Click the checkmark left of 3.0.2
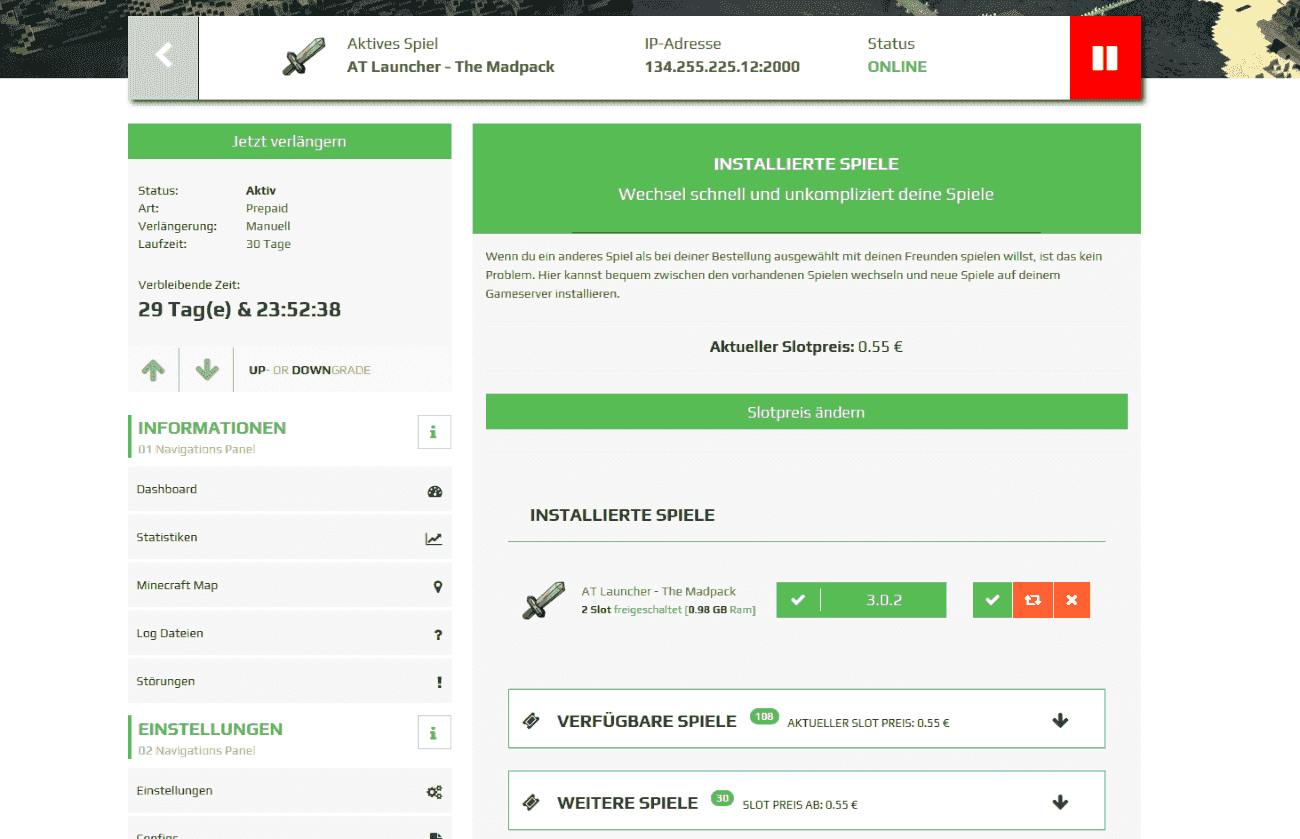Image resolution: width=1300 pixels, height=839 pixels. [798, 600]
